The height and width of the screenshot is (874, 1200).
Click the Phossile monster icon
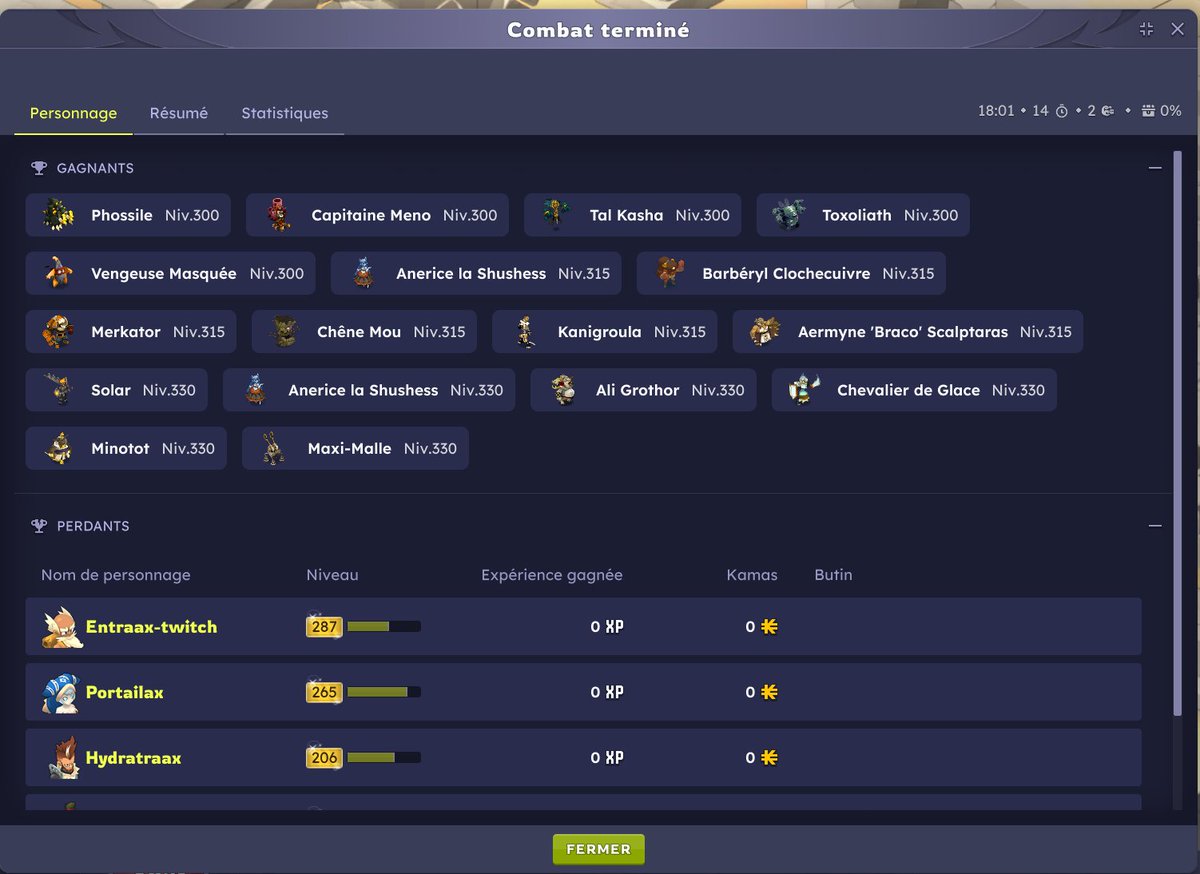pyautogui.click(x=59, y=215)
